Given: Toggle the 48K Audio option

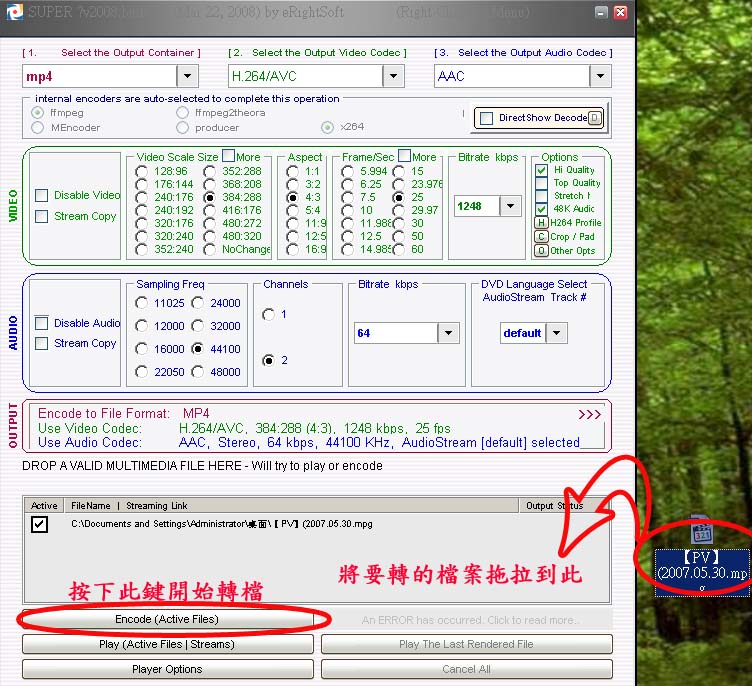Looking at the screenshot, I should click(x=541, y=209).
